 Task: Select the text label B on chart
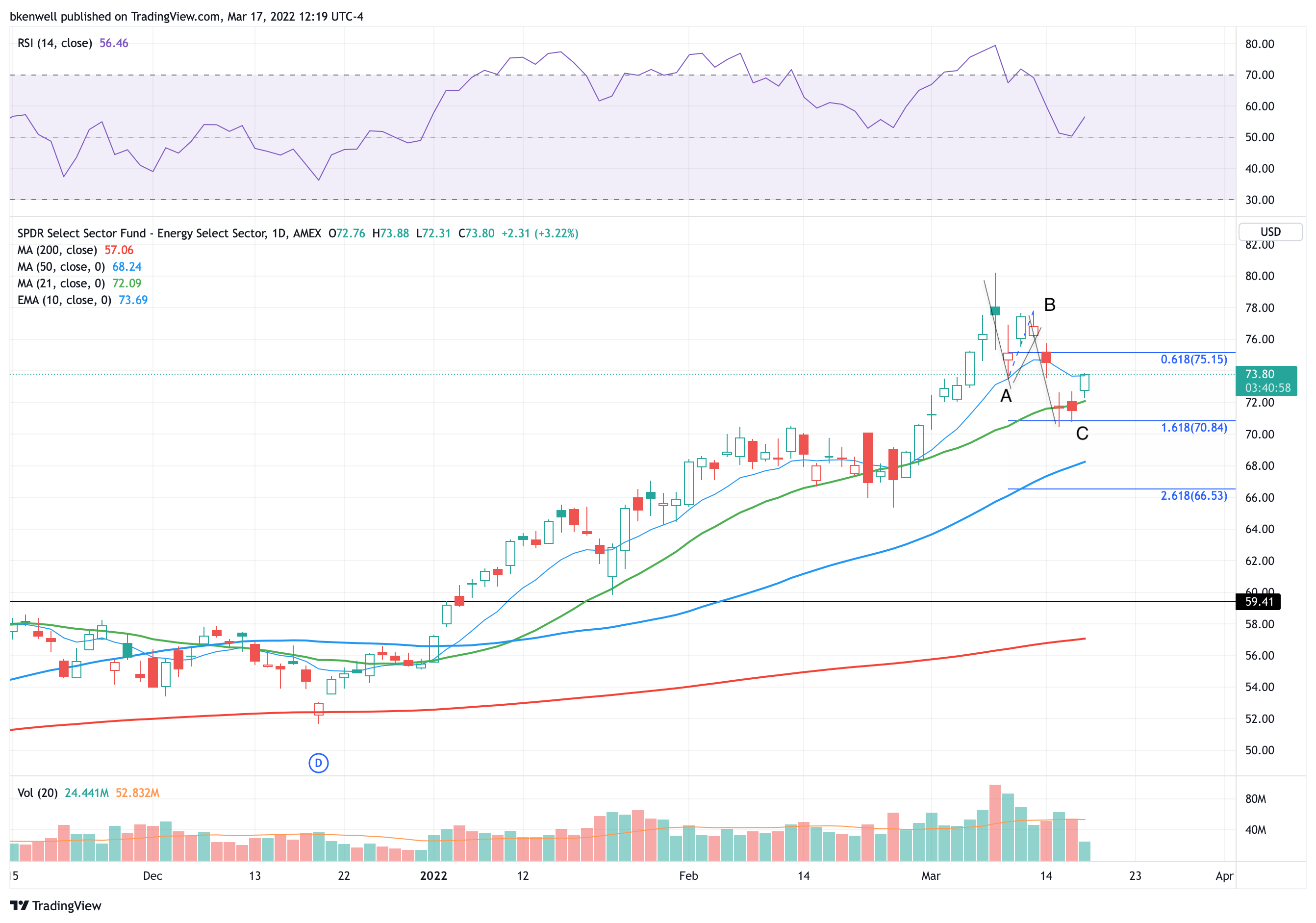(x=1049, y=305)
